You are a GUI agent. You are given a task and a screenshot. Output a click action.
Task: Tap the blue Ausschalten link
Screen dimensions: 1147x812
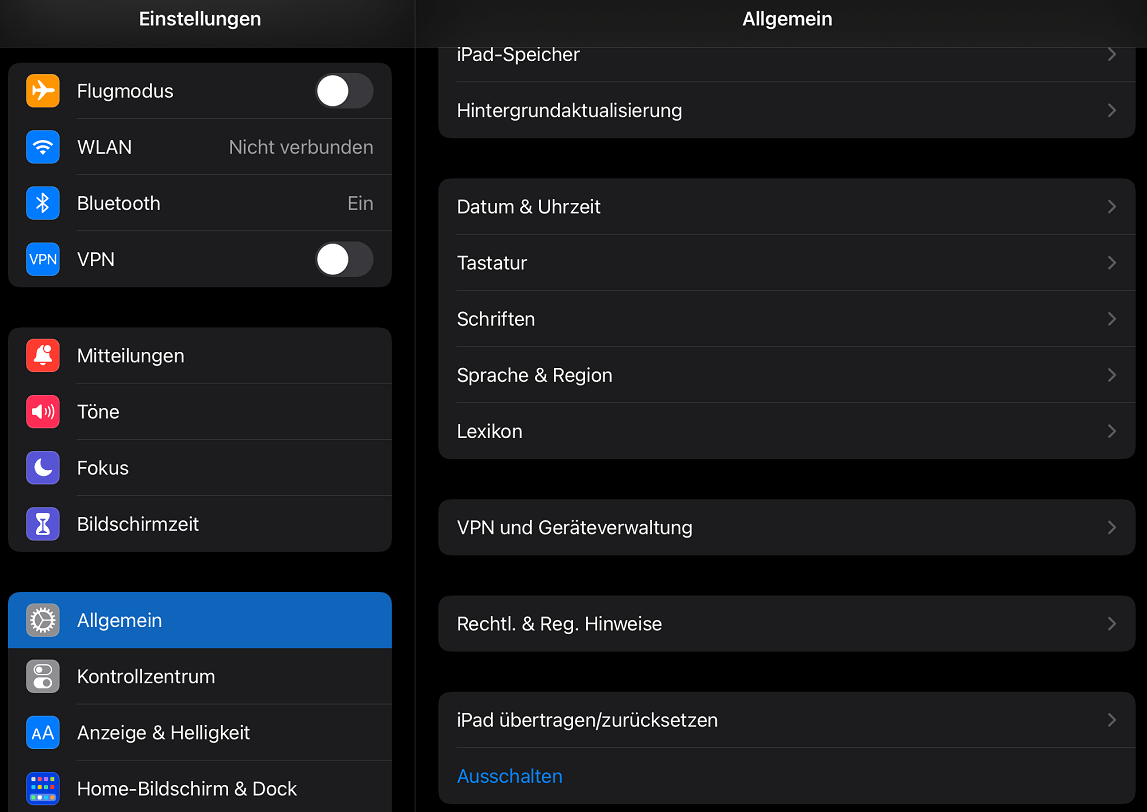(510, 776)
